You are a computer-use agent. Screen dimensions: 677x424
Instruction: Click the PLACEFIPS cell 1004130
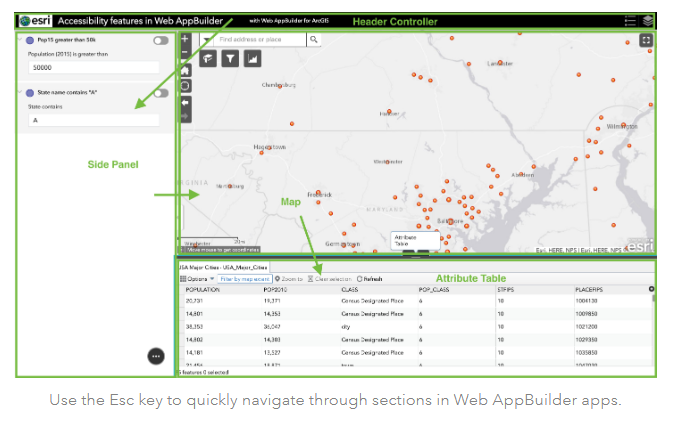(586, 301)
